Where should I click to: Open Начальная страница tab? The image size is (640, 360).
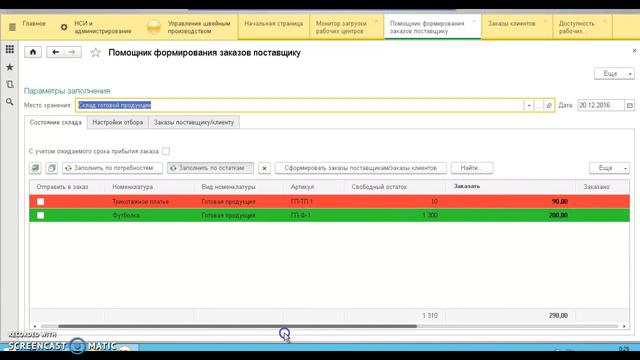[x=274, y=27]
